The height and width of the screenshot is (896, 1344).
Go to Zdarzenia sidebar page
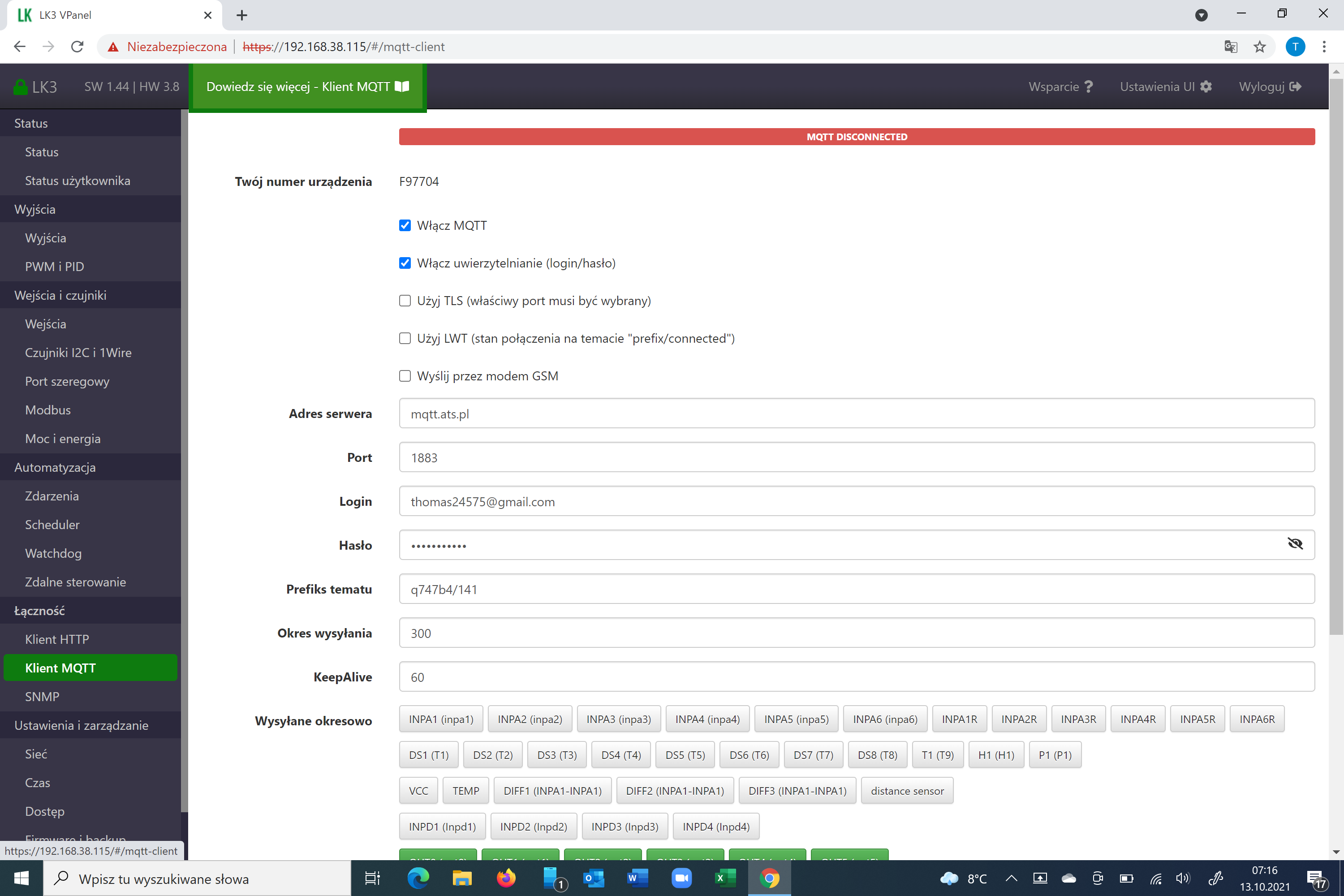[x=52, y=495]
